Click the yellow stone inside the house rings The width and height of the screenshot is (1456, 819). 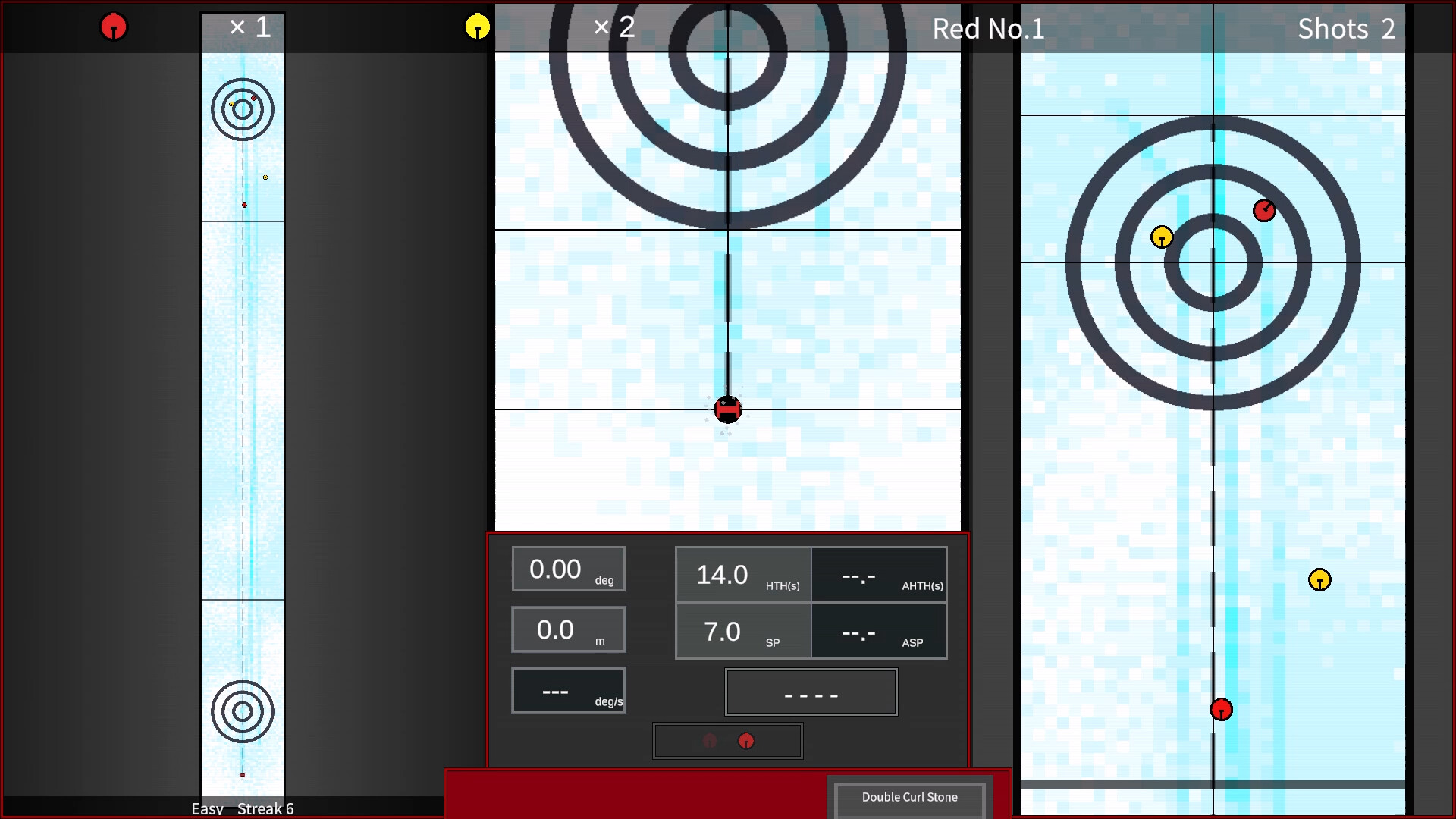(x=1162, y=237)
